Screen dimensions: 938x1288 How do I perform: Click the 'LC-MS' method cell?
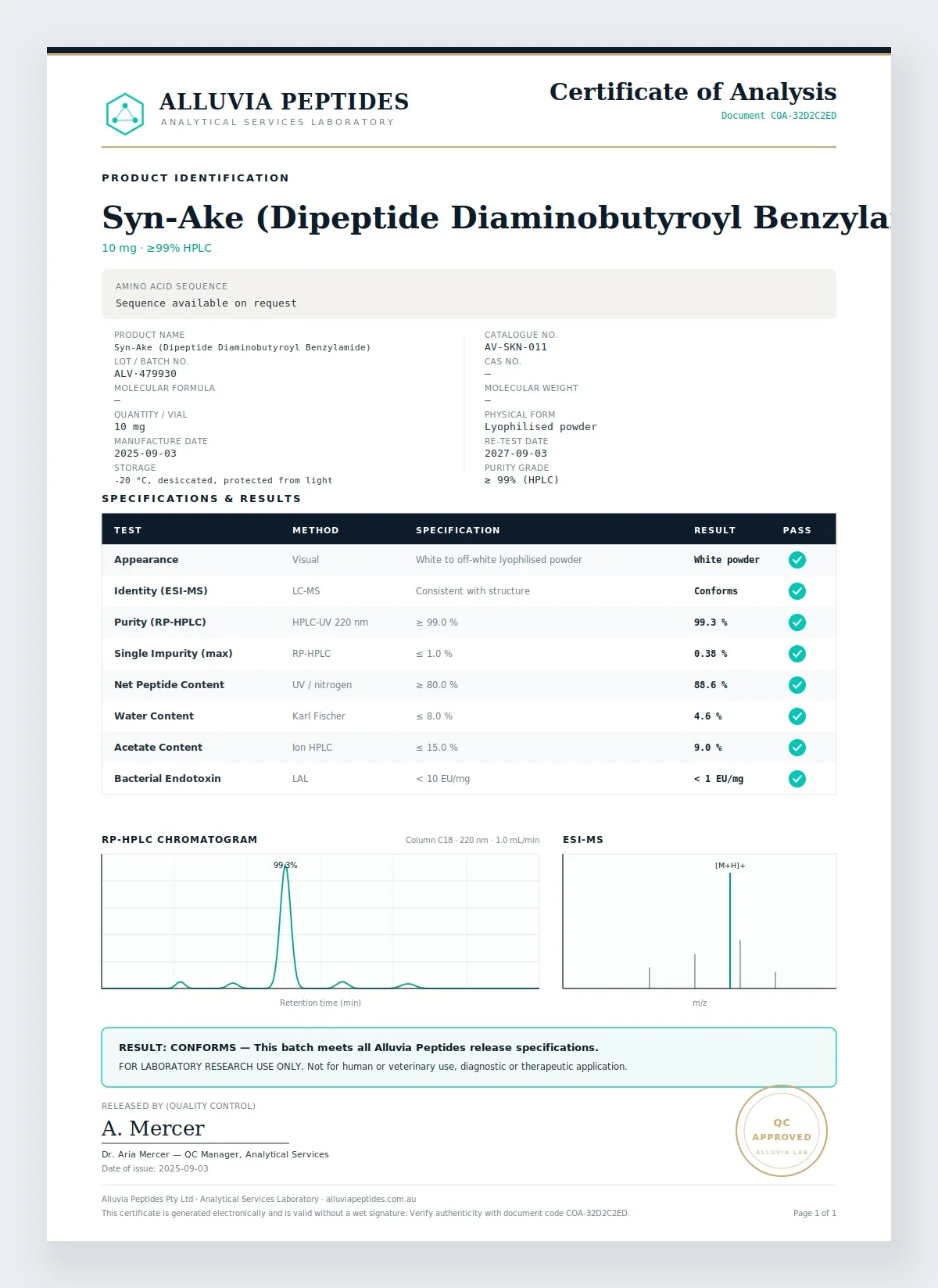[x=306, y=591]
